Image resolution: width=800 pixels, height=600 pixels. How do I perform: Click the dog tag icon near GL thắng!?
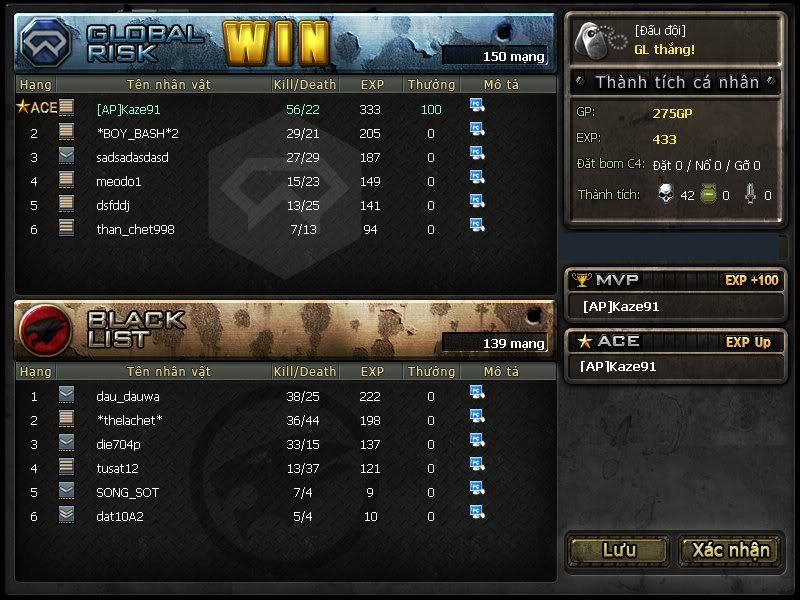pyautogui.click(x=599, y=40)
